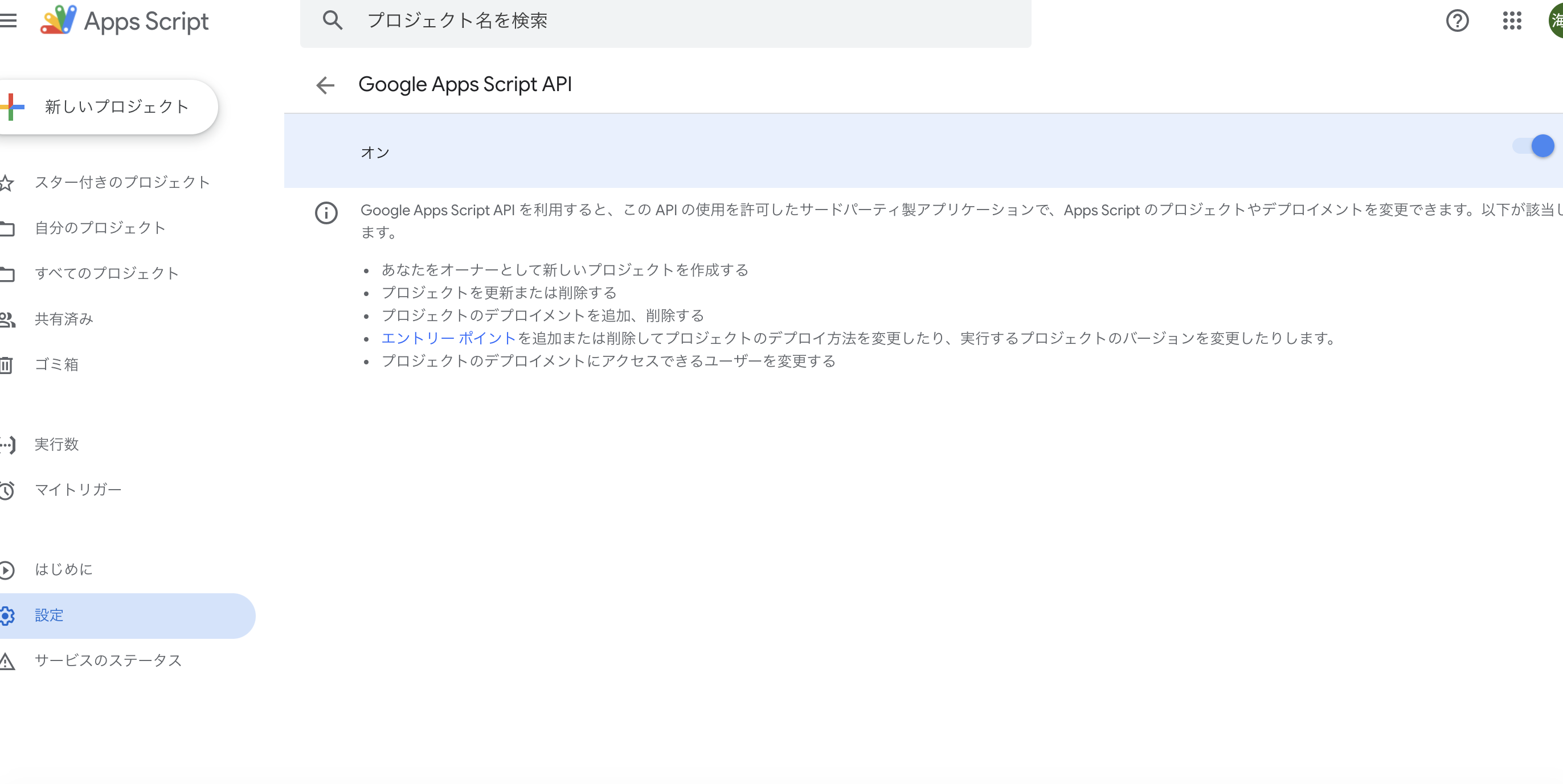View executions (実行数) in the sidebar

coord(56,444)
